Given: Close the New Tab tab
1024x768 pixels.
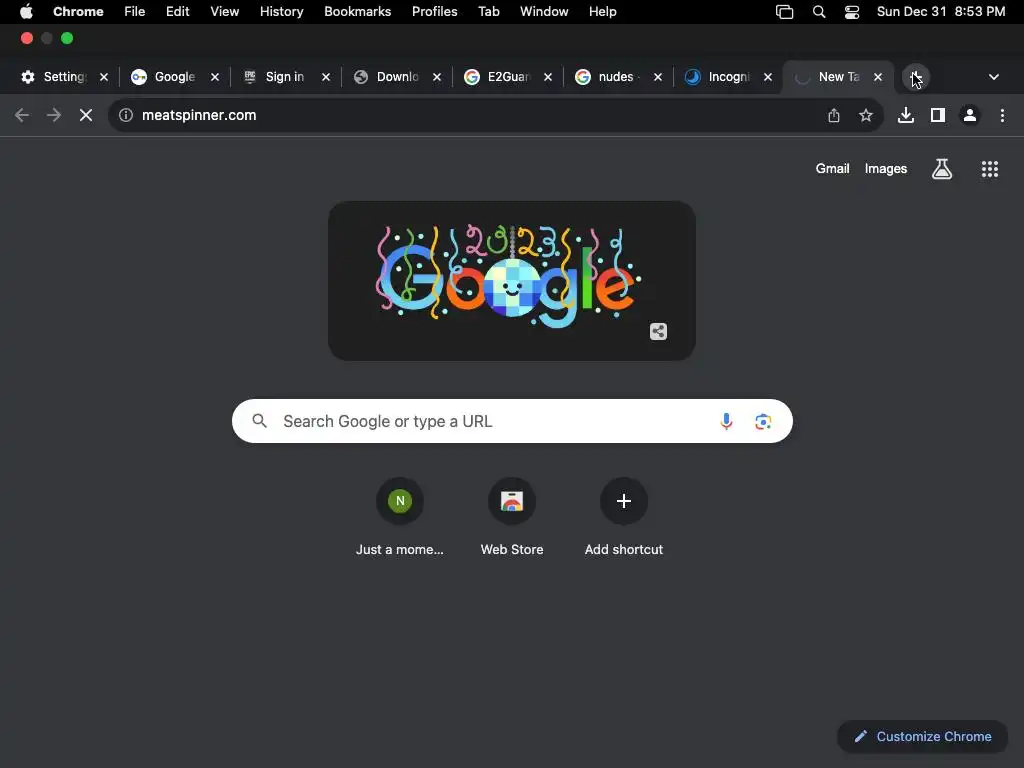Looking at the screenshot, I should (878, 77).
